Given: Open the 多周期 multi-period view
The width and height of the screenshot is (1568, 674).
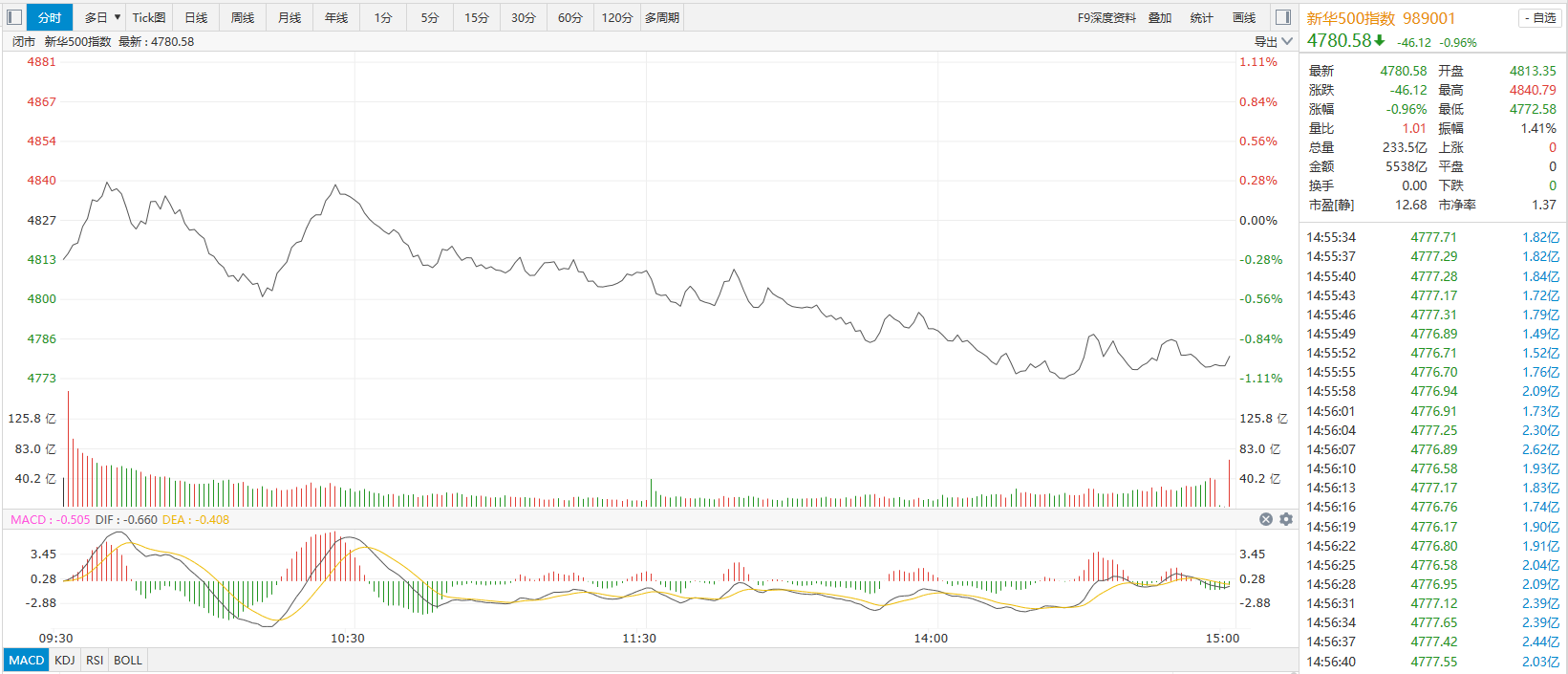Looking at the screenshot, I should point(662,17).
